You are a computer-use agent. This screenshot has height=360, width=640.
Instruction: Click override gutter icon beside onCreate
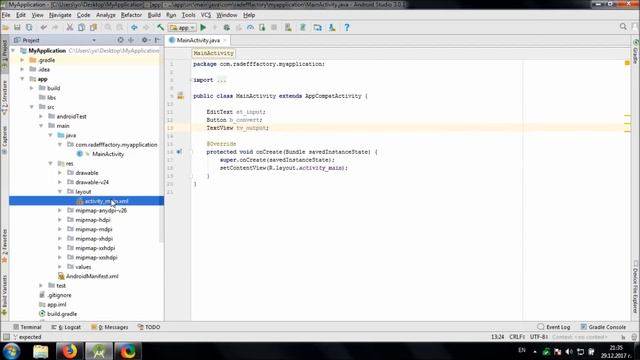(x=179, y=152)
